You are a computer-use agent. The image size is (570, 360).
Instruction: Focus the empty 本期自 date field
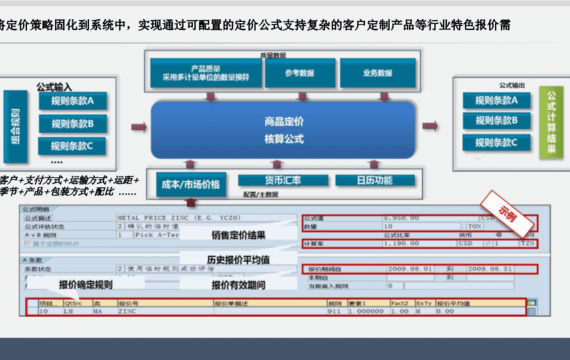point(411,278)
